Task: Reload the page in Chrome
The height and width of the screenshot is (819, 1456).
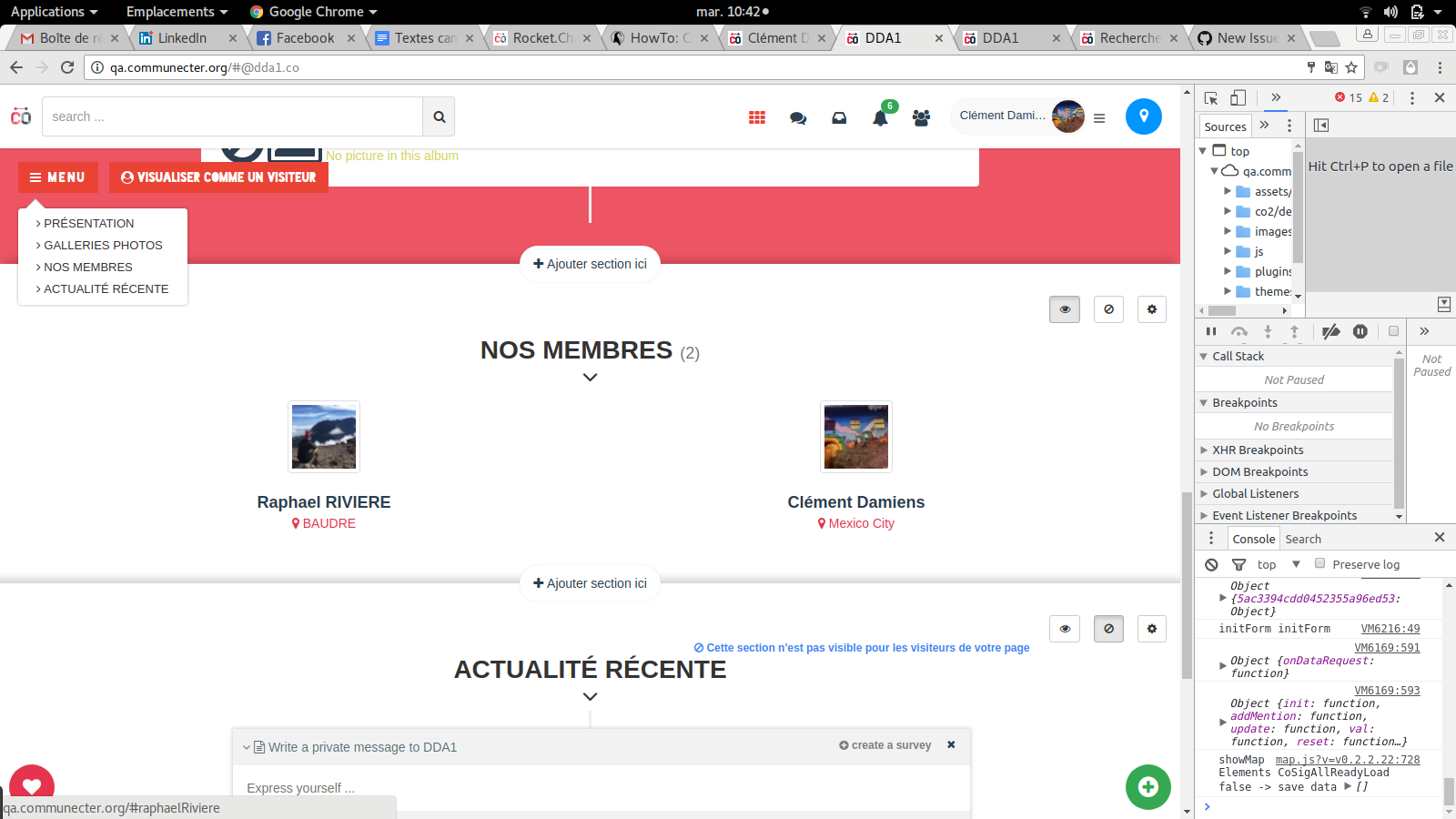Action: click(x=67, y=67)
